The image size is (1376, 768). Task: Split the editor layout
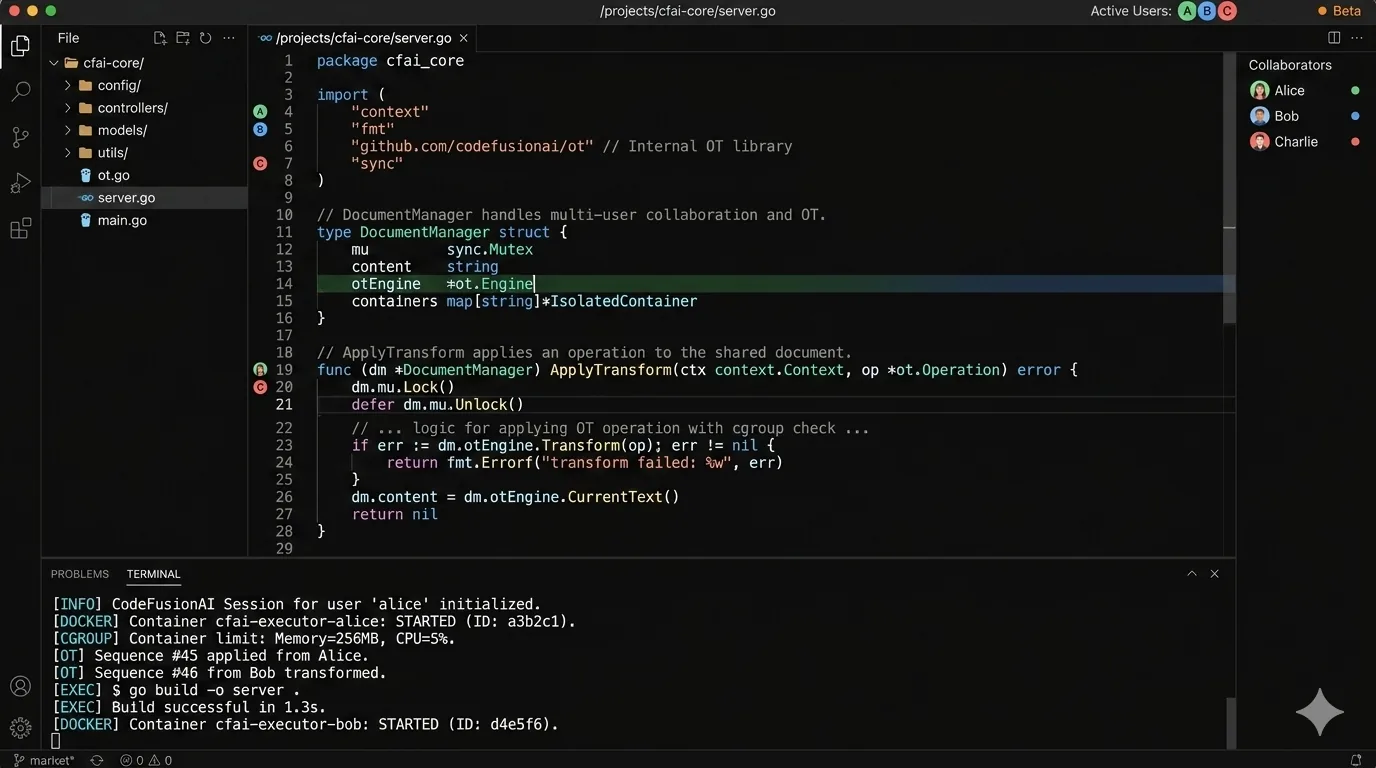tap(1334, 38)
